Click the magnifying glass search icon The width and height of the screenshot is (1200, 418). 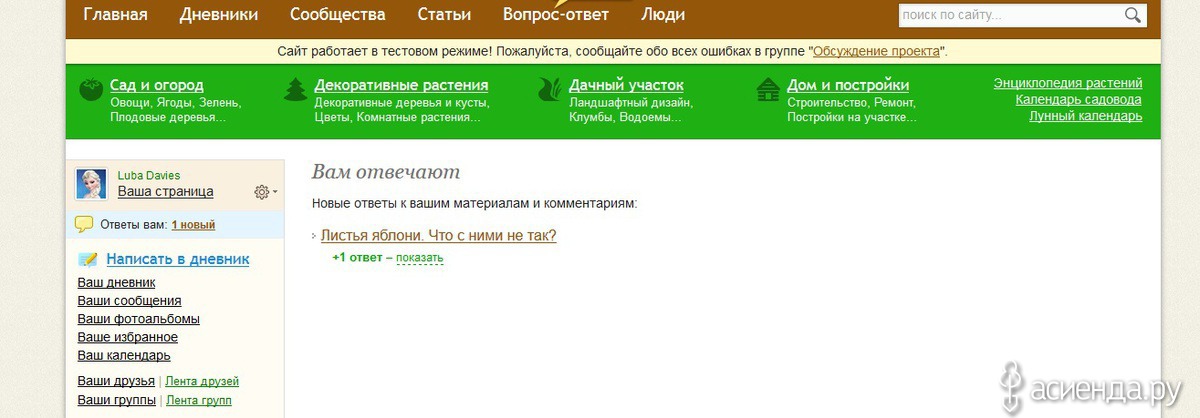pos(1133,15)
